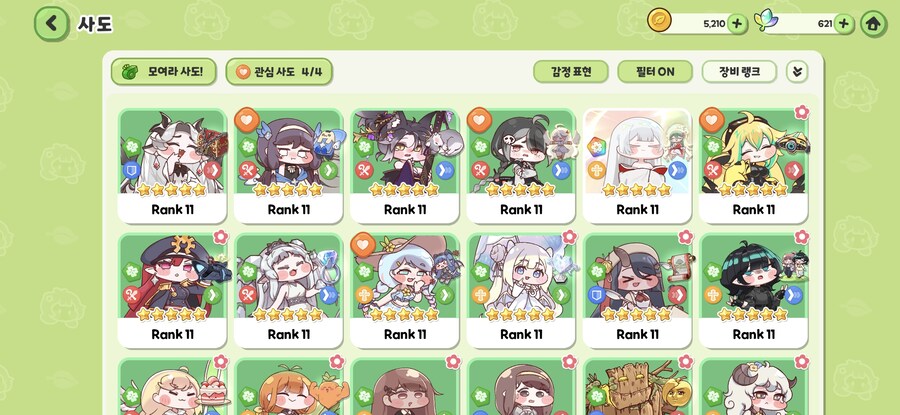Image resolution: width=900 pixels, height=415 pixels.
Task: Open the 감정 표현 tab
Action: [x=571, y=72]
